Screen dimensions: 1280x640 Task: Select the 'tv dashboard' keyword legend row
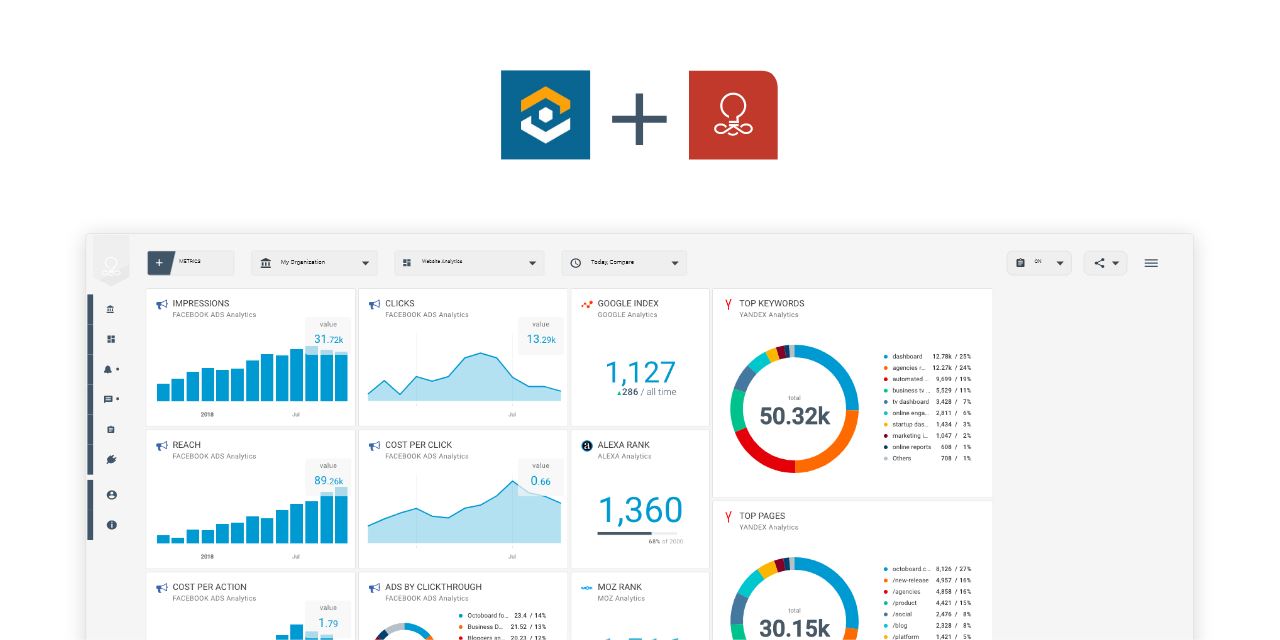point(927,401)
